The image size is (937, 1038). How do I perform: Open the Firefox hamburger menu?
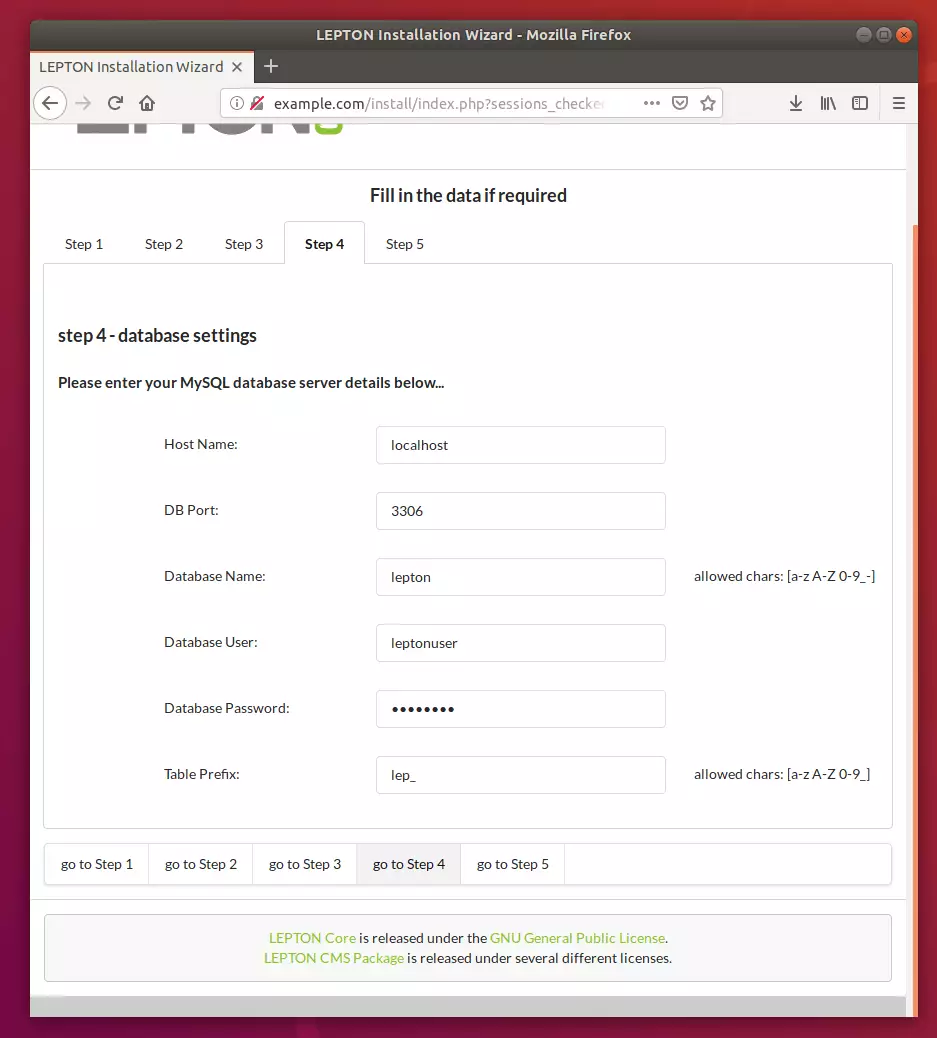pyautogui.click(x=899, y=103)
